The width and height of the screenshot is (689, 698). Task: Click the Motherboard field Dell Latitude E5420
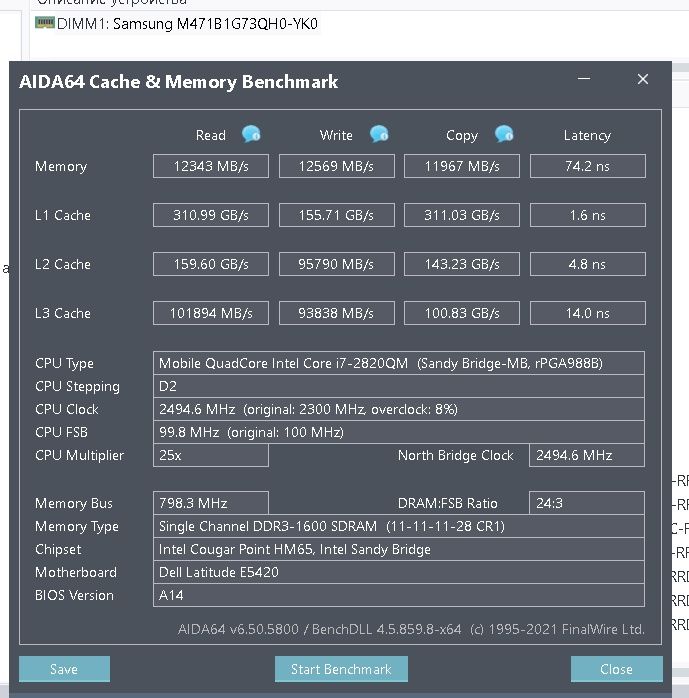(x=399, y=572)
